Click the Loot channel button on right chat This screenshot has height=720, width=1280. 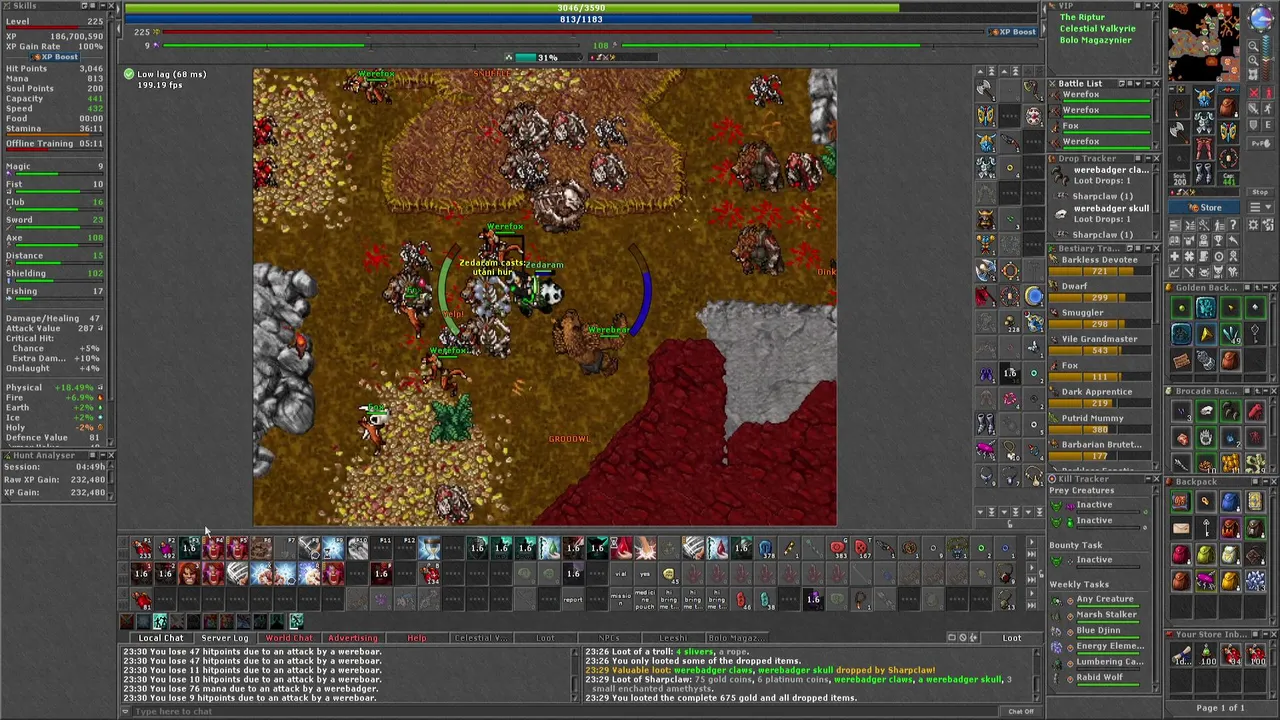[1012, 638]
